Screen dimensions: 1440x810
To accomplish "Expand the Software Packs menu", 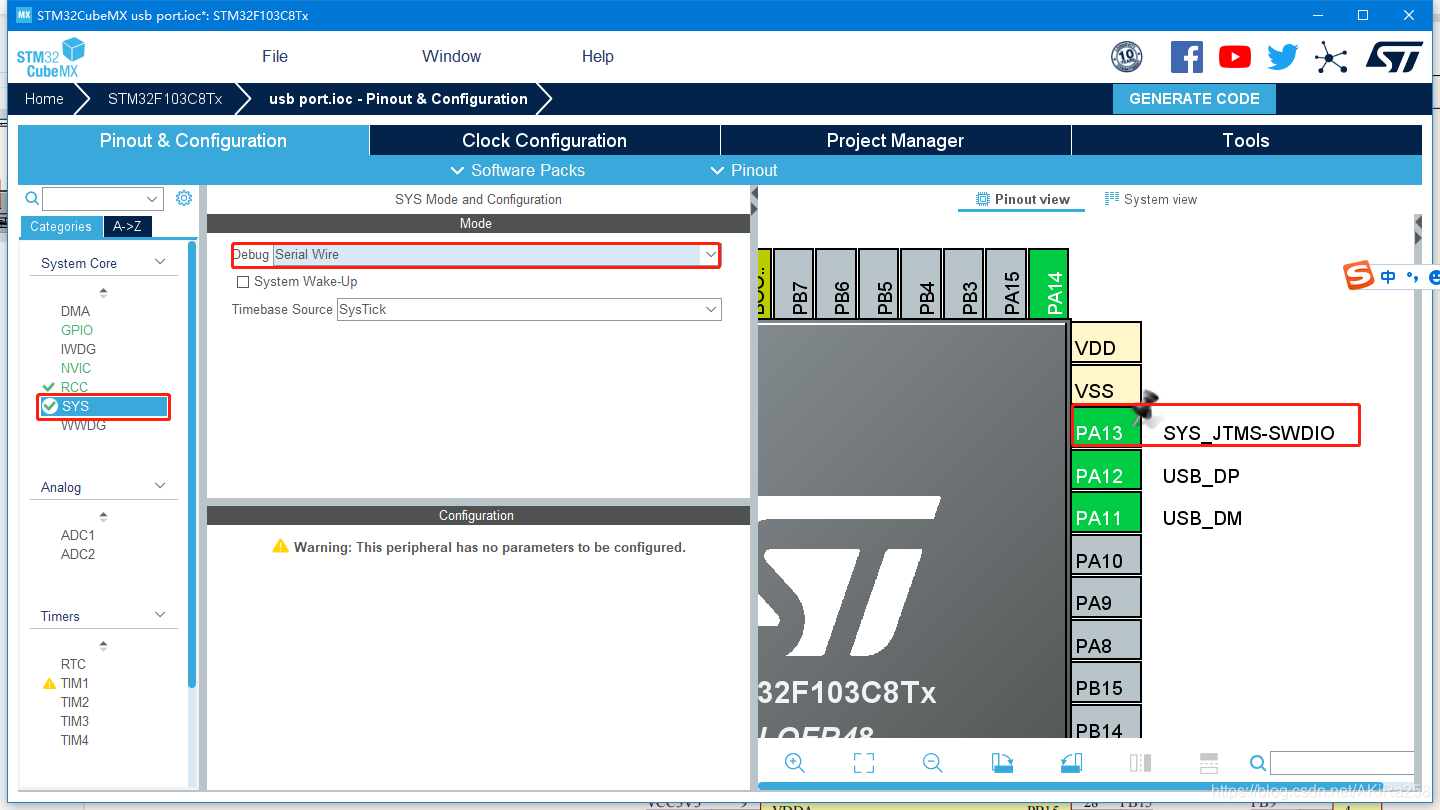I will (x=517, y=170).
